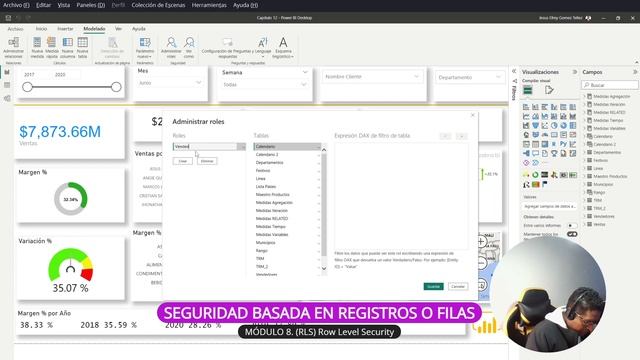Collapse the Campos pane chevron
This screenshot has width=640, height=360.
click(635, 72)
